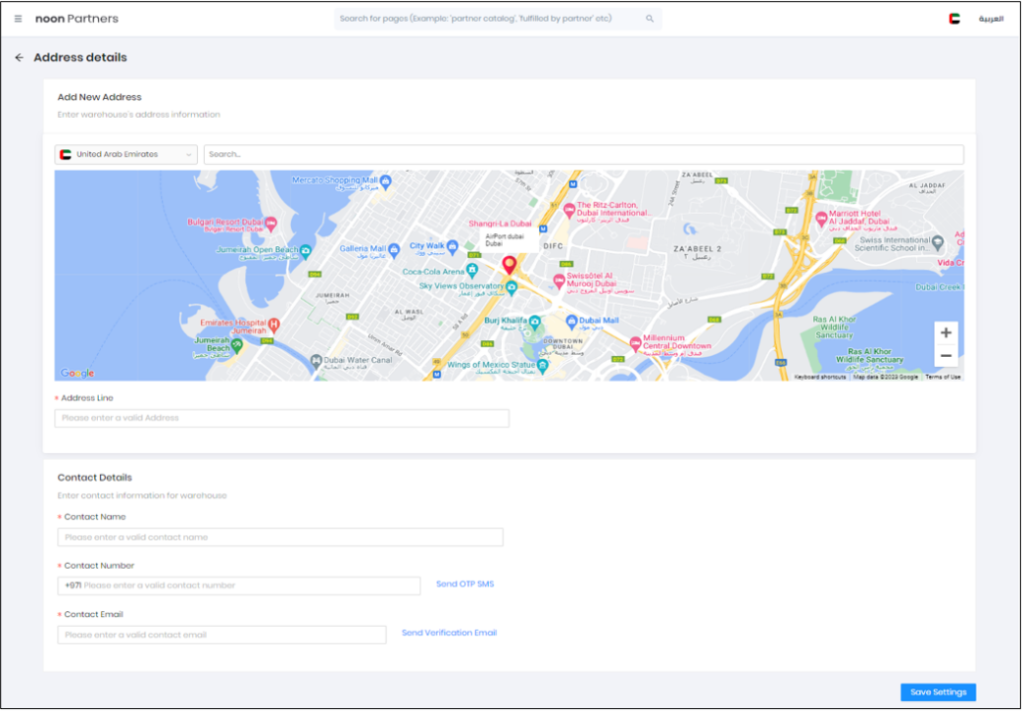The width and height of the screenshot is (1024, 712).
Task: Click the Swissôtel Al Murooj marker
Action: [x=559, y=281]
